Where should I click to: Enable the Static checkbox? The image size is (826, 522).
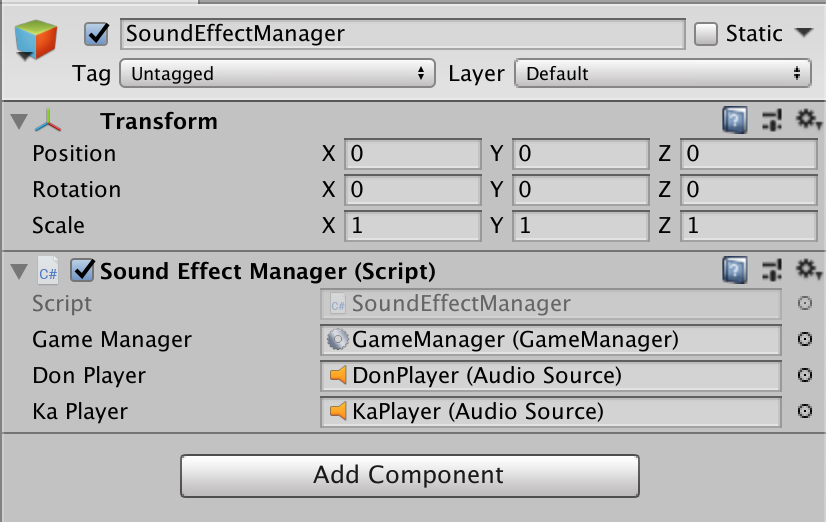tap(706, 34)
